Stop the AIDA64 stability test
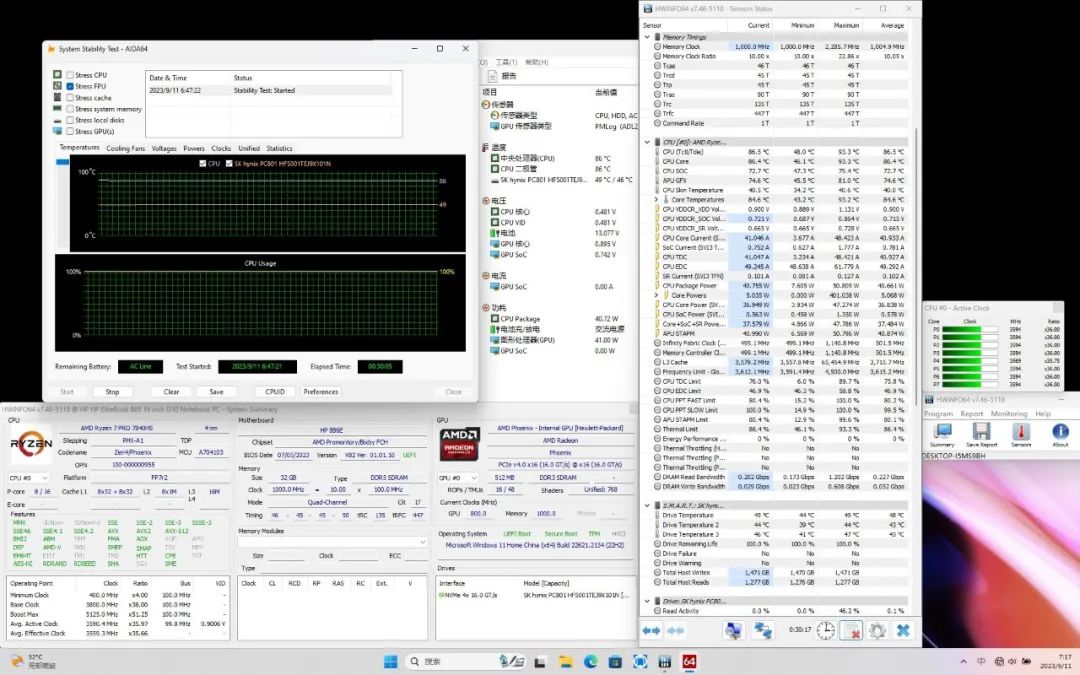 (112, 391)
